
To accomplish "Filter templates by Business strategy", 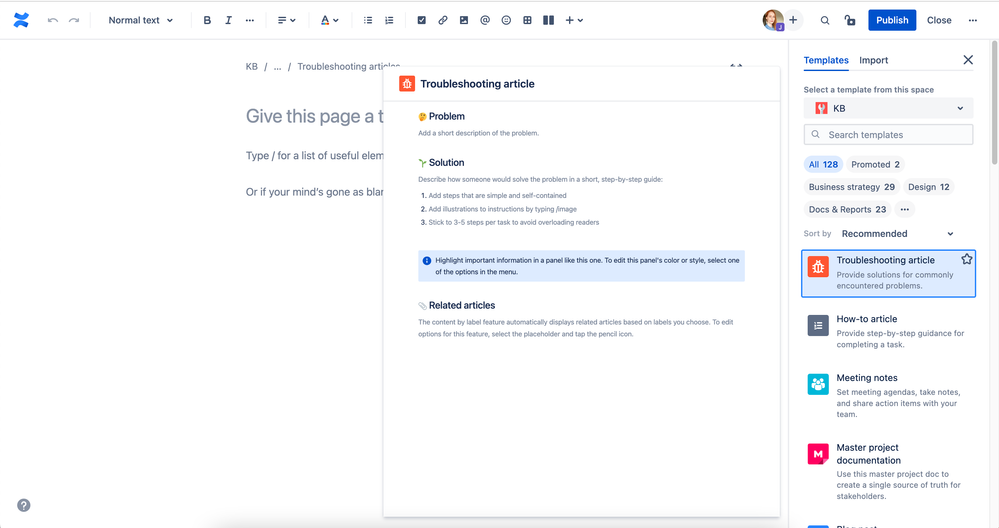I will pyautogui.click(x=851, y=187).
